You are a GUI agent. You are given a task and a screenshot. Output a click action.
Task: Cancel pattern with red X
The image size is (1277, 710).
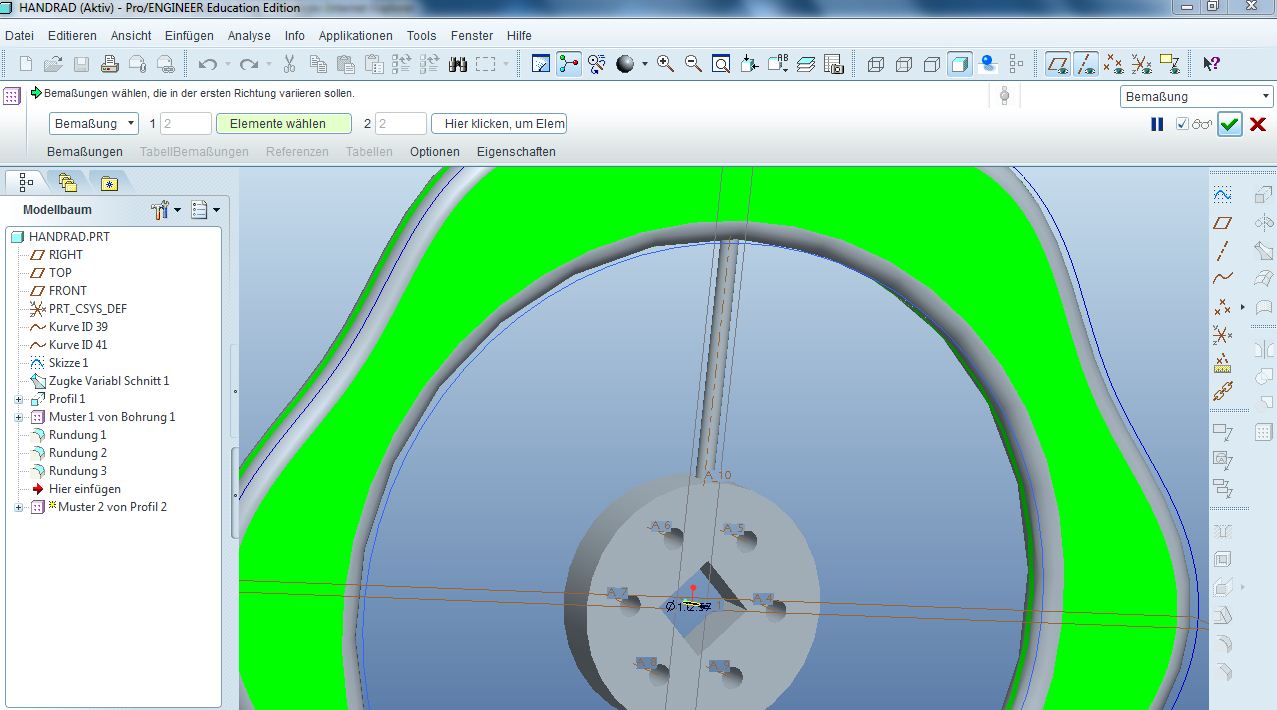point(1258,124)
